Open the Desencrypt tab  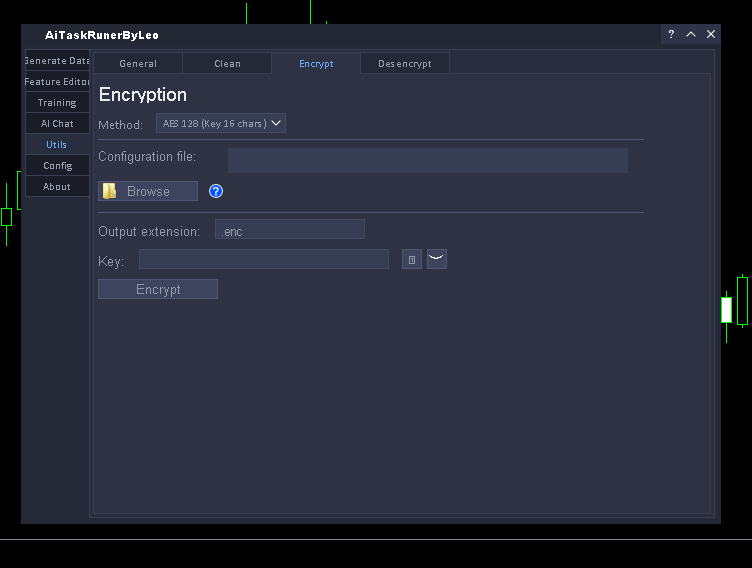click(x=405, y=64)
